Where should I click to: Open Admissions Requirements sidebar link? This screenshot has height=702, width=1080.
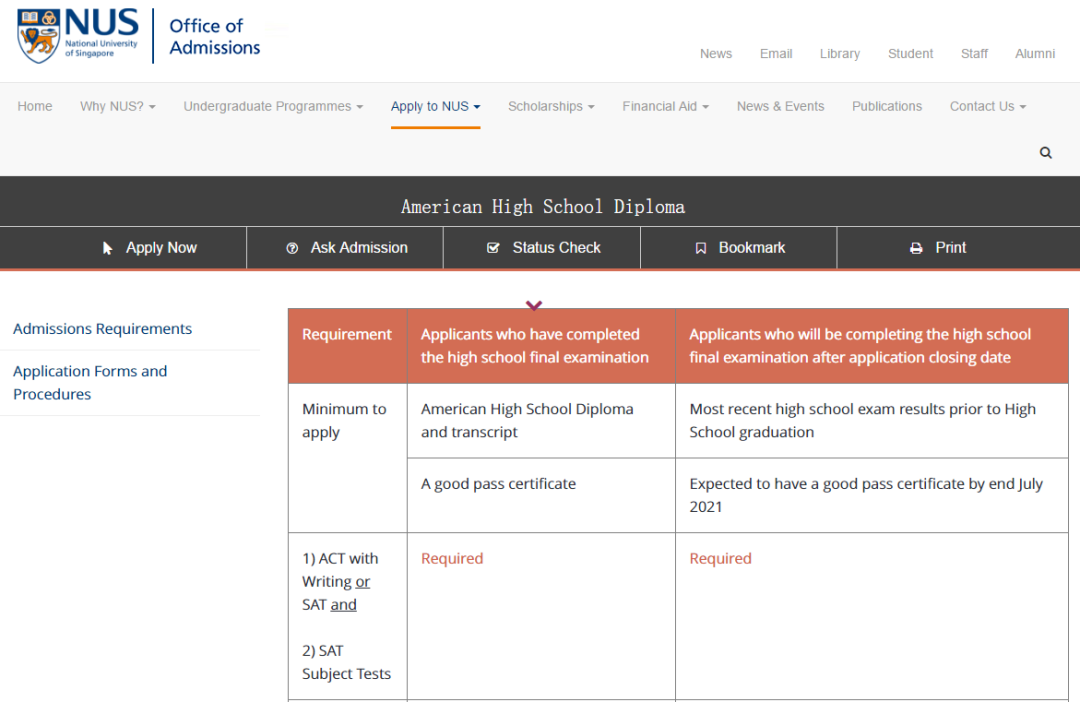pos(102,329)
